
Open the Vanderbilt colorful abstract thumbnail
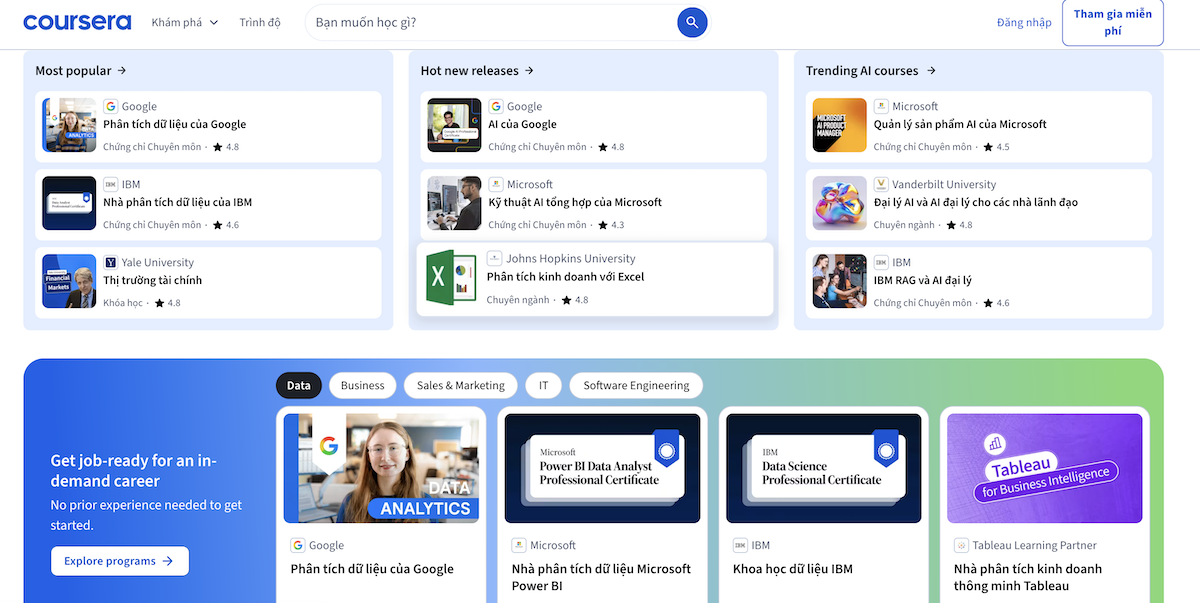840,203
